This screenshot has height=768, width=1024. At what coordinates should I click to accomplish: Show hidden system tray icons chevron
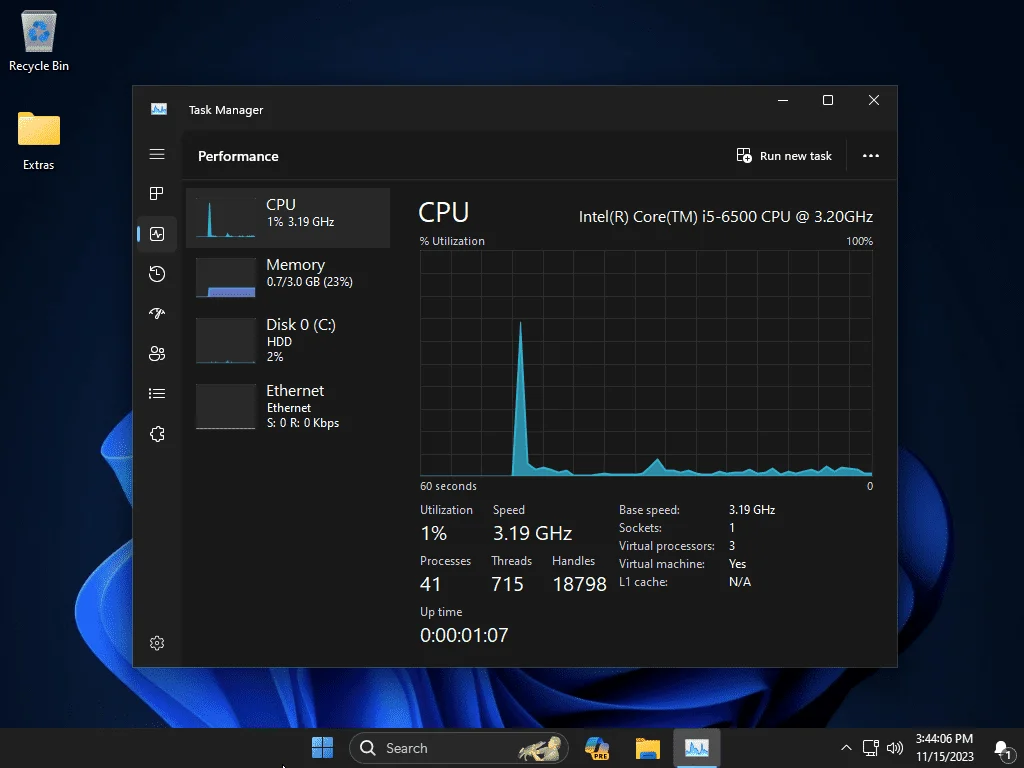click(846, 748)
